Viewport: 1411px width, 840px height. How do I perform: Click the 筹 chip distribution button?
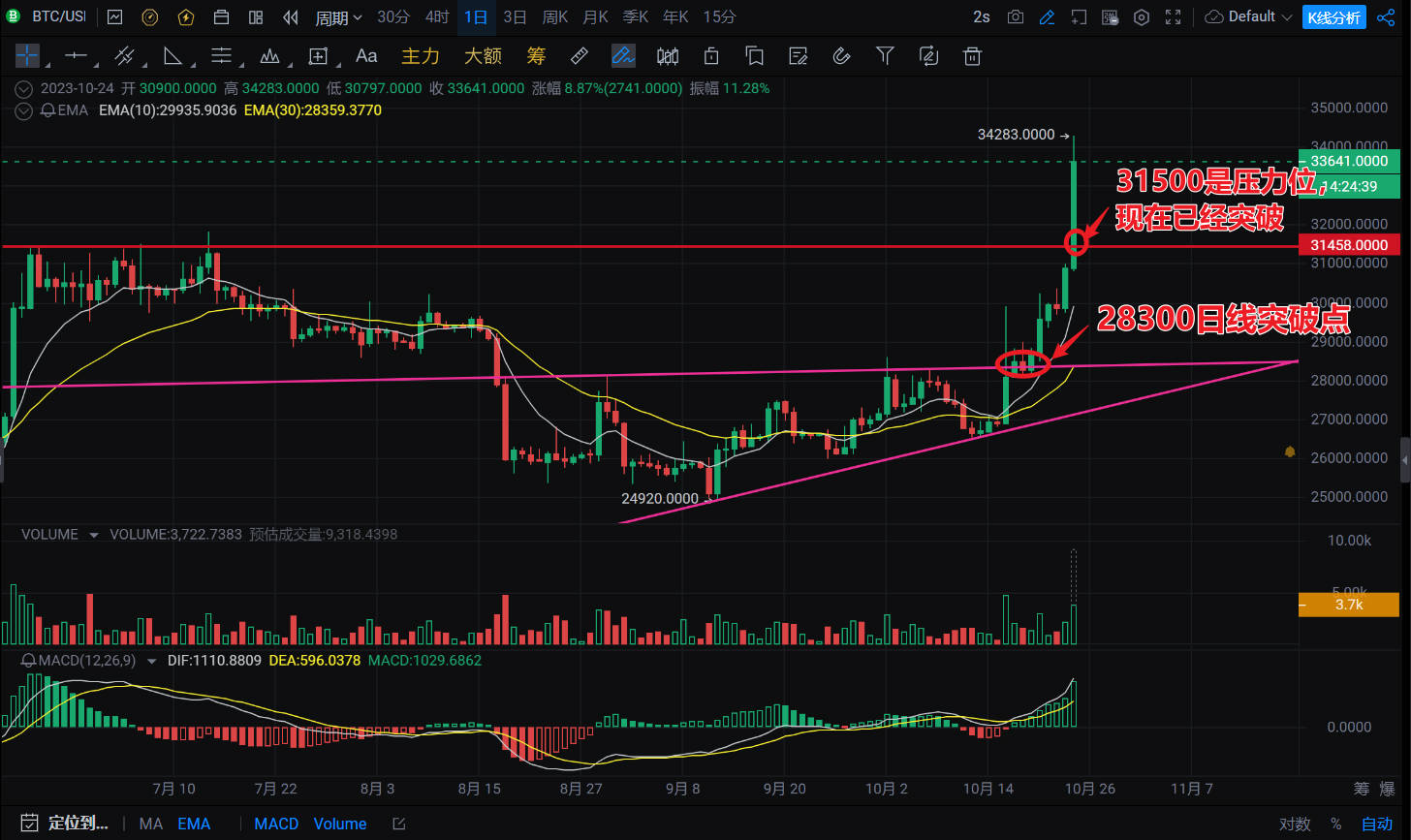(536, 55)
